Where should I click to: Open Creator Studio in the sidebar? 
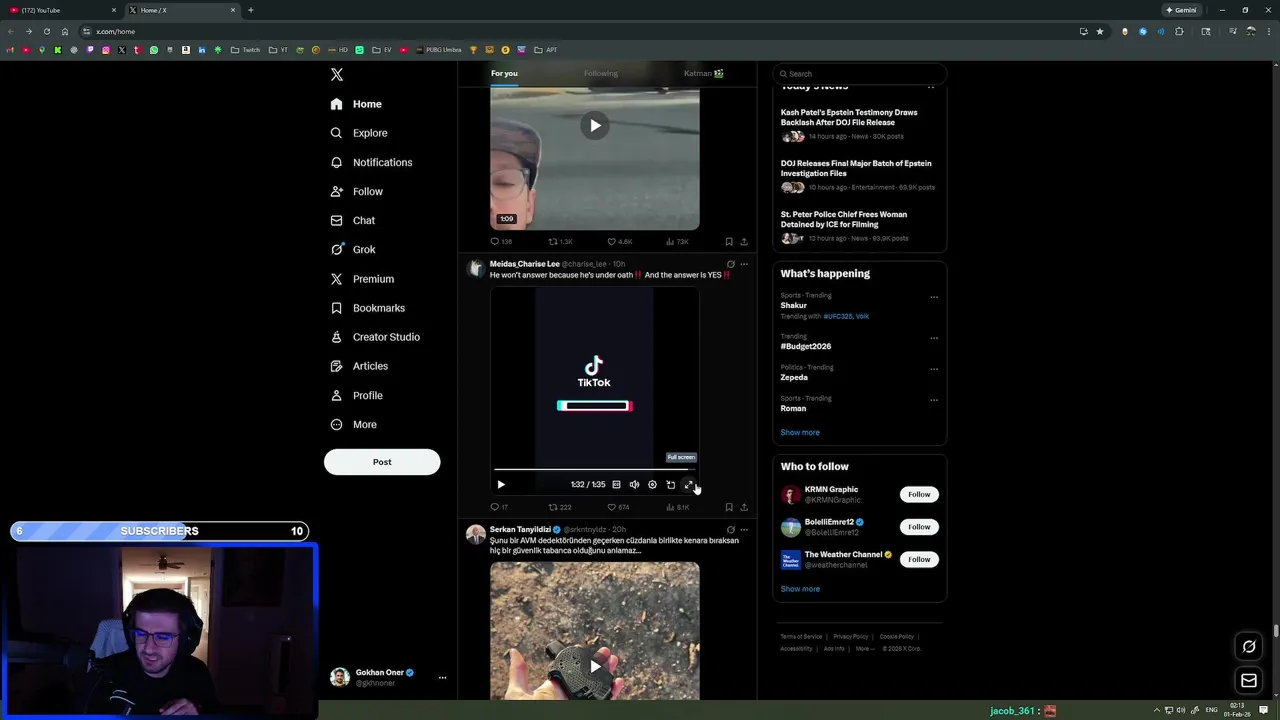(x=375, y=337)
